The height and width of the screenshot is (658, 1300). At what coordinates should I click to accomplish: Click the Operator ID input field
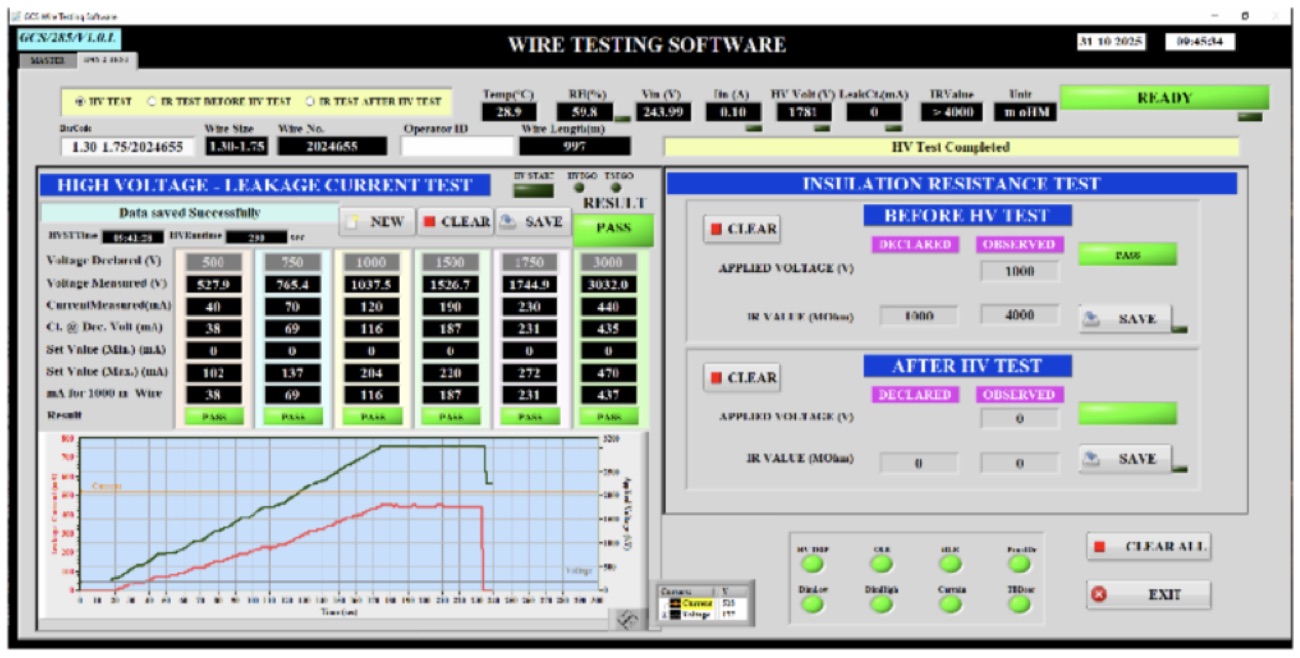[x=456, y=146]
